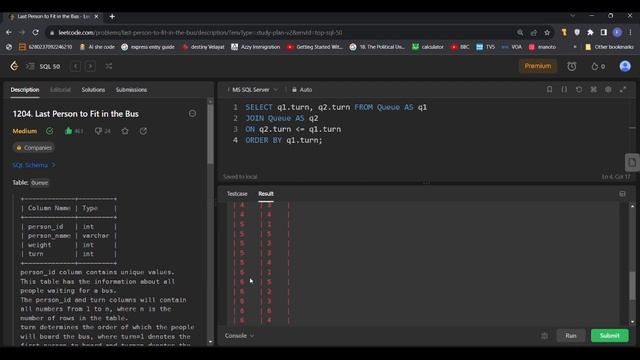Screen dimensions: 640x360
Task: Open the timer alarm clock icon
Action: (572, 66)
